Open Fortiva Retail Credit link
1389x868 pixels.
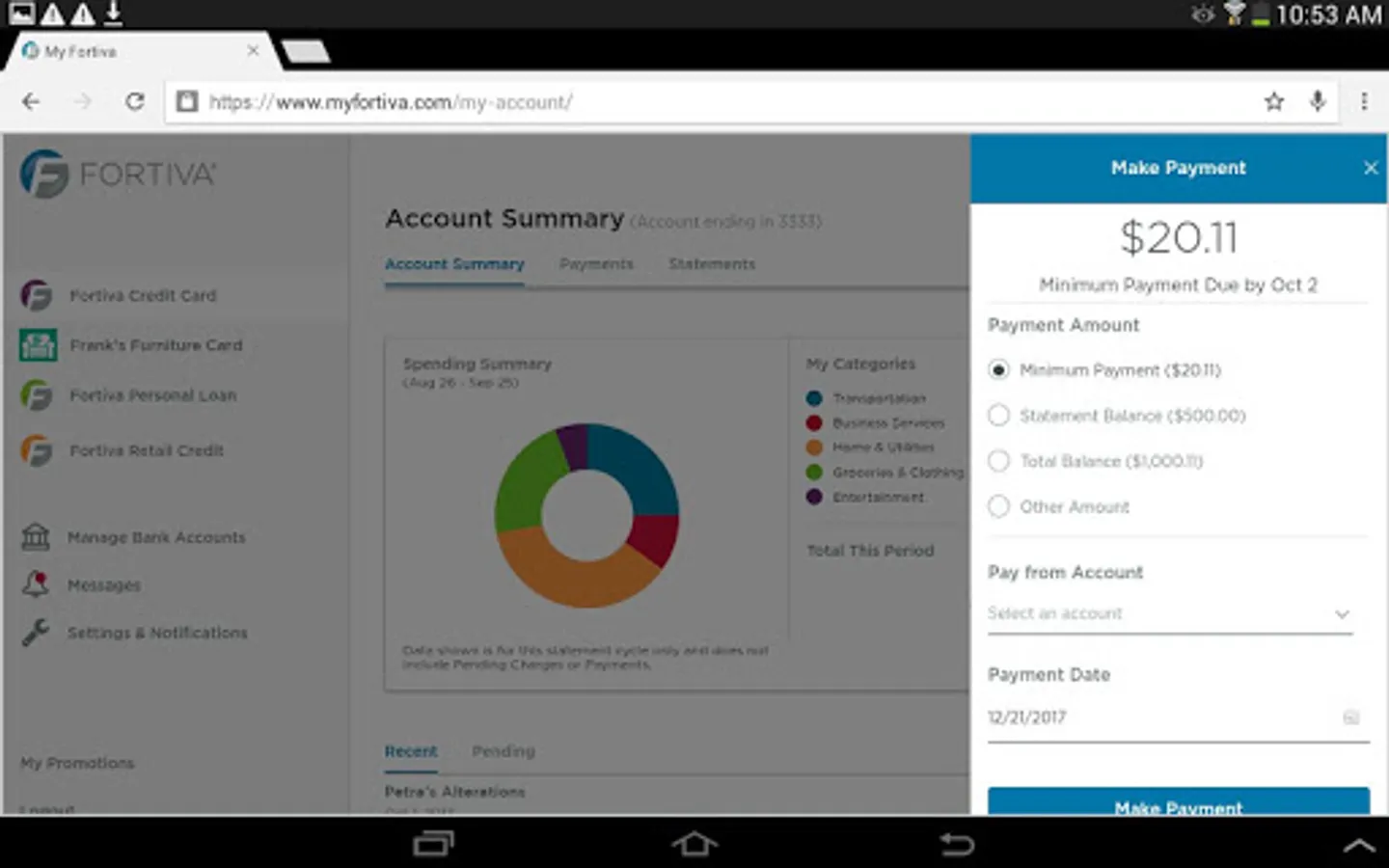[x=147, y=450]
